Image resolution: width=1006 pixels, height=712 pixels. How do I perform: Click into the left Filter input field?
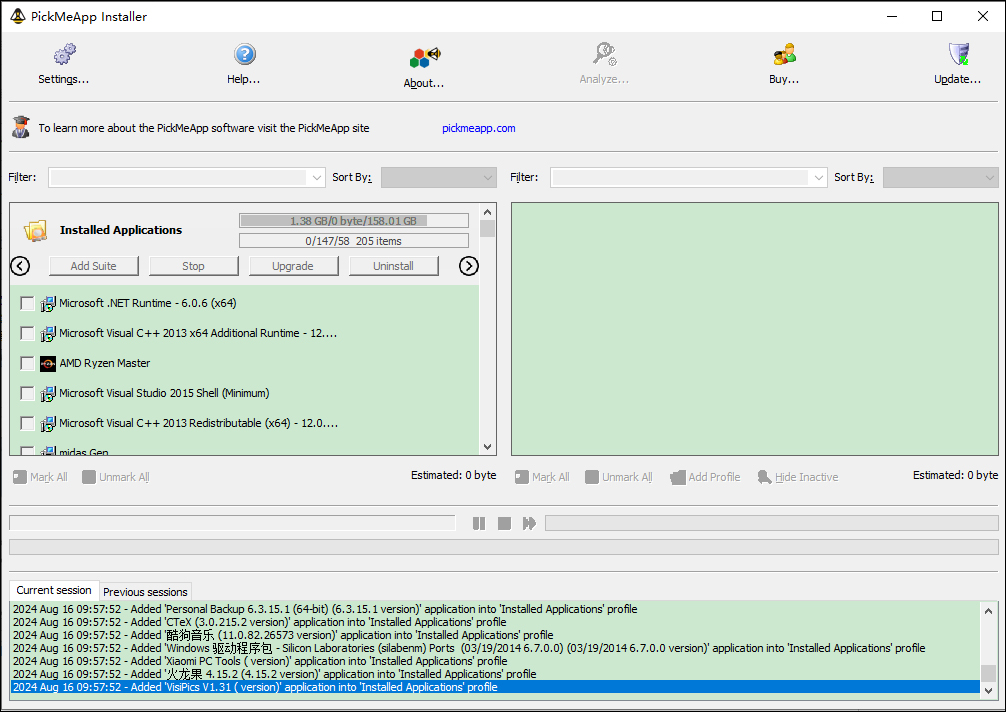pos(178,178)
